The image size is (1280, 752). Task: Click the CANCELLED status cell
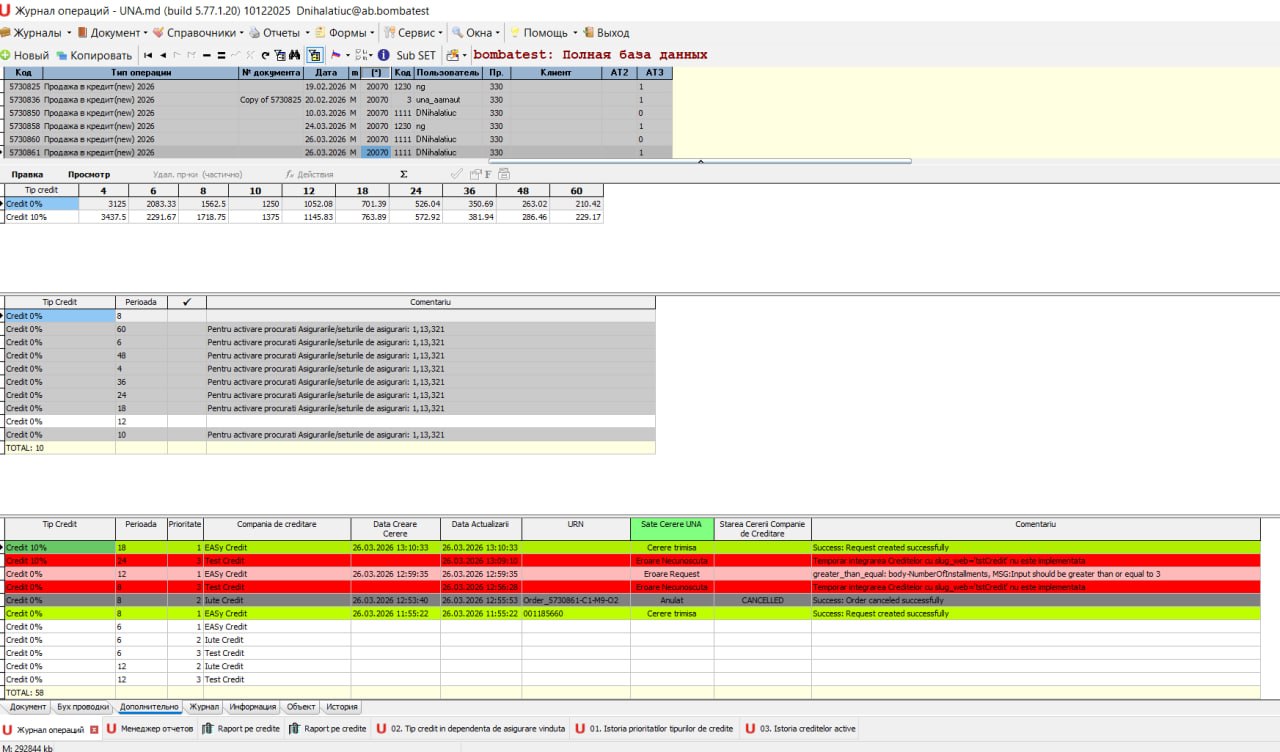(x=762, y=600)
